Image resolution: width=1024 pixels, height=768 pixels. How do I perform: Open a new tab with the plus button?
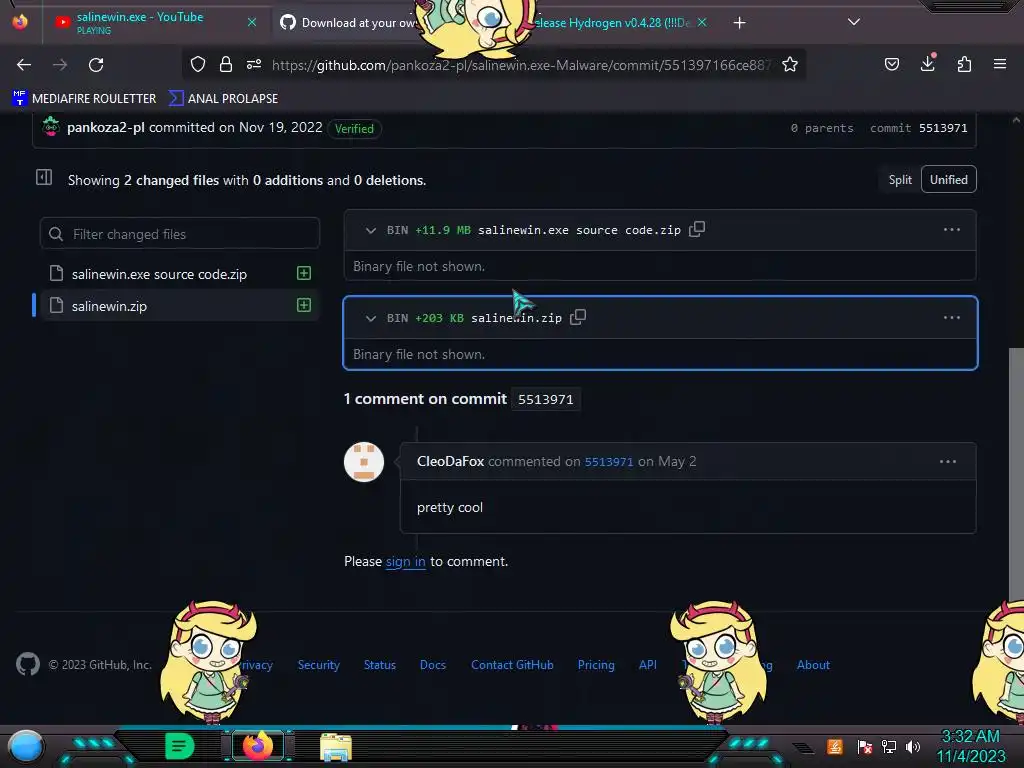coord(739,23)
